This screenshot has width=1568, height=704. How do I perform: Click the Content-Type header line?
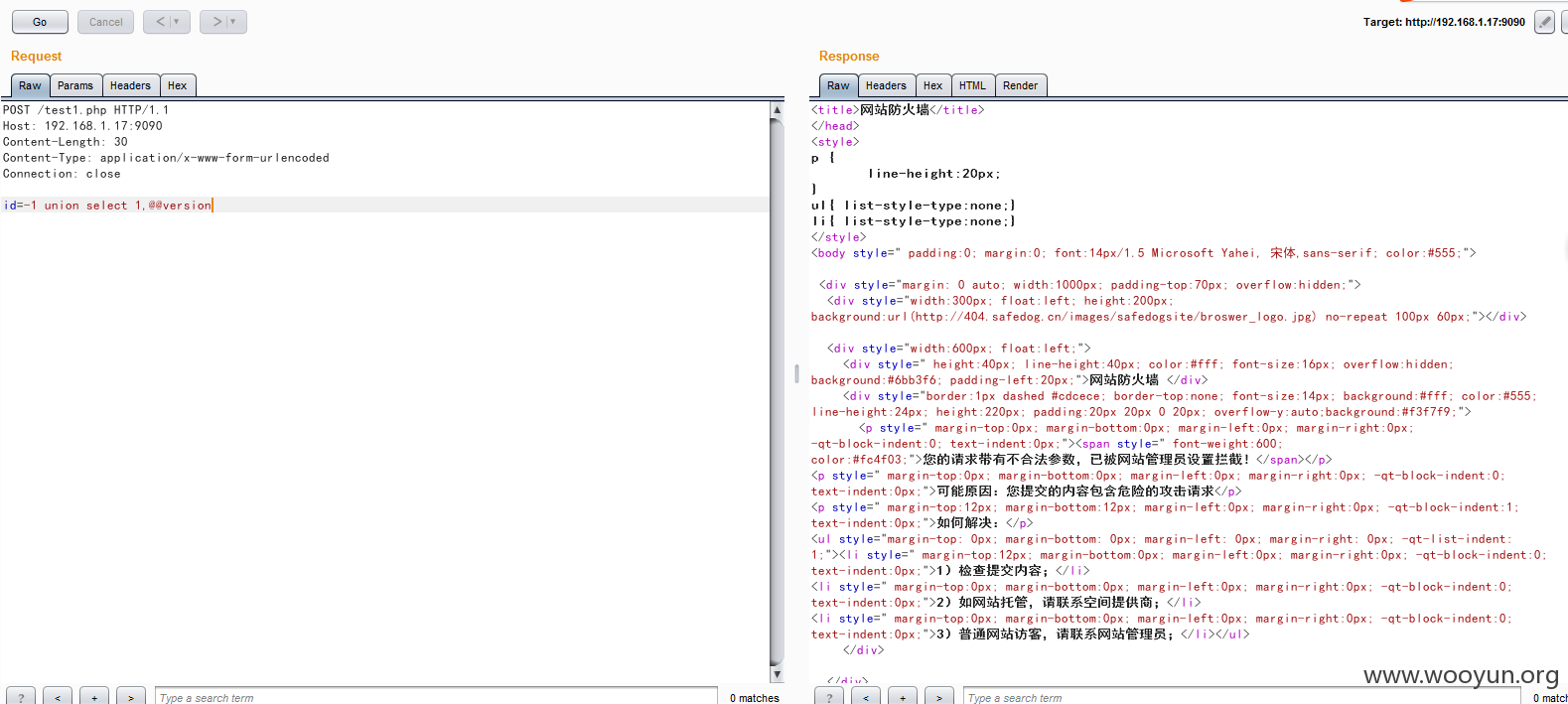pyautogui.click(x=166, y=158)
